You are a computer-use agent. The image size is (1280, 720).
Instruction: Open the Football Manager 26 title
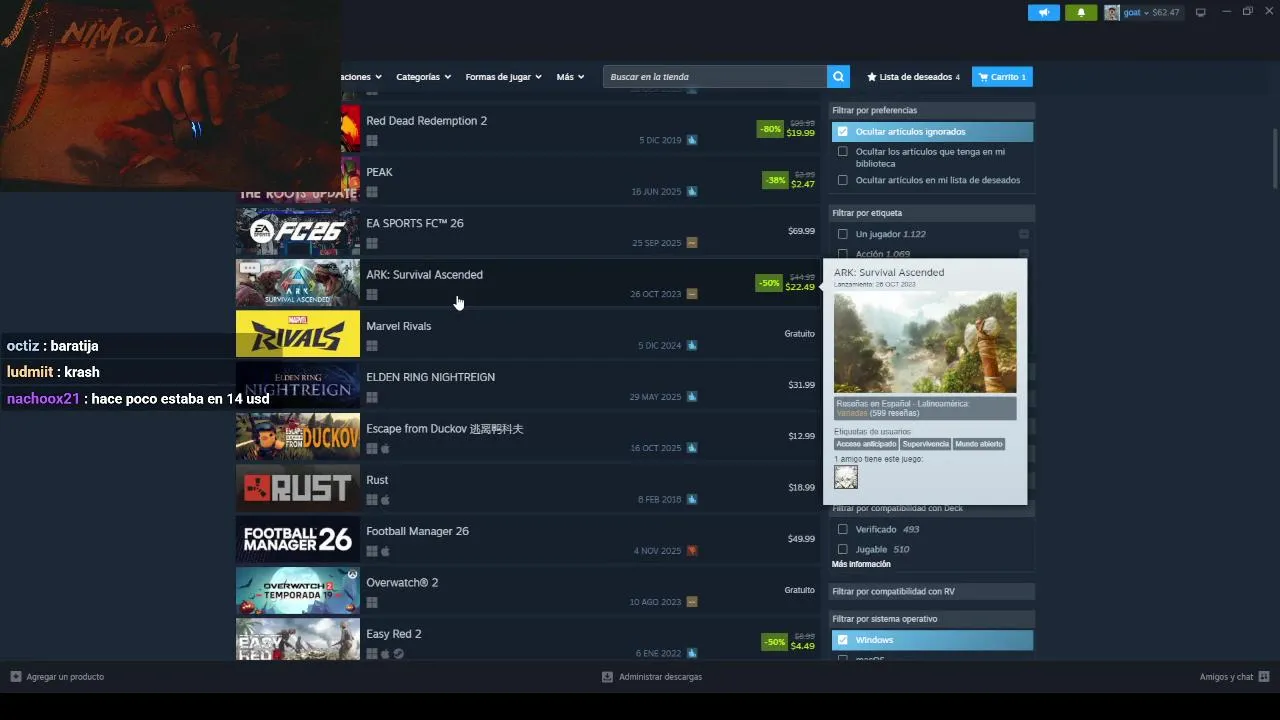[x=417, y=532]
